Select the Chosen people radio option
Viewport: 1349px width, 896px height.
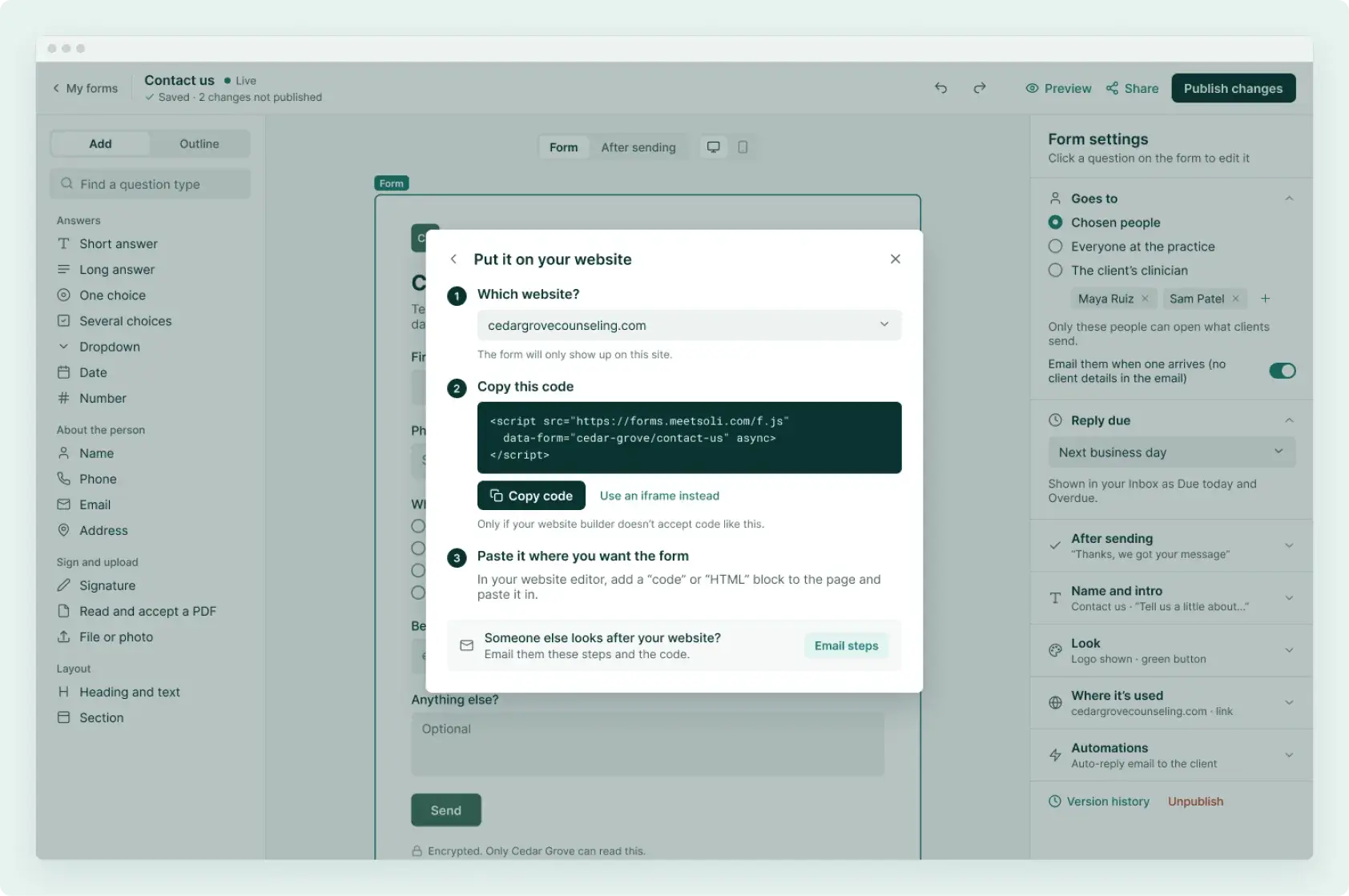point(1056,223)
